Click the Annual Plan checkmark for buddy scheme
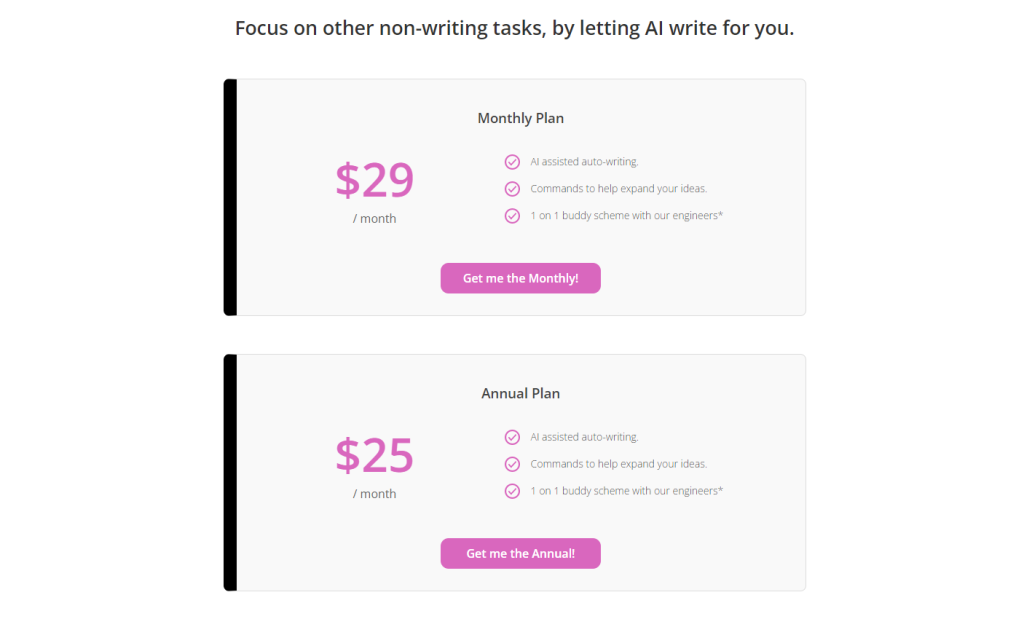The width and height of the screenshot is (1024, 619). coord(512,491)
